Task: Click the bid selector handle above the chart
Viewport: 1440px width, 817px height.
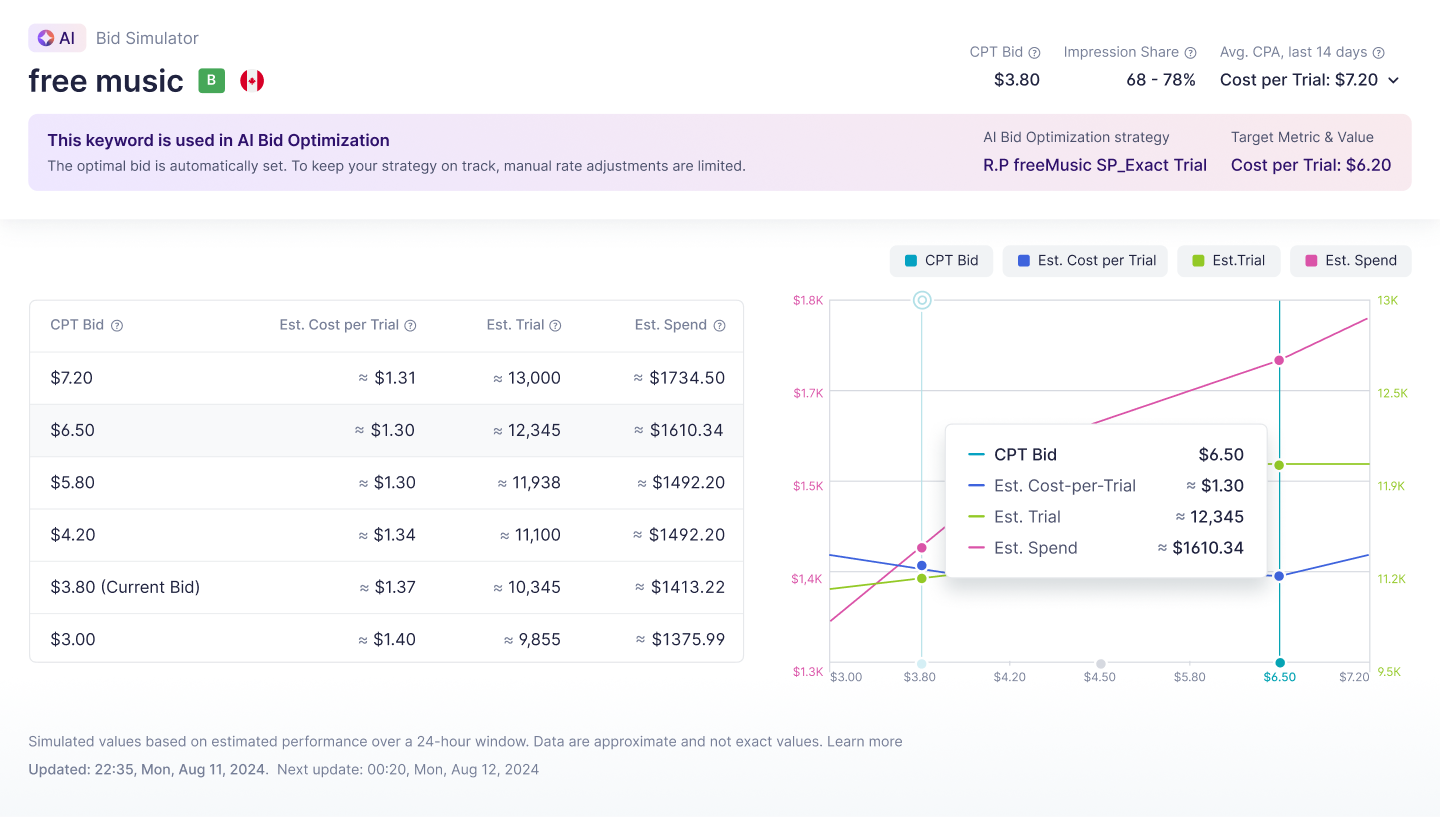Action: pyautogui.click(x=921, y=299)
